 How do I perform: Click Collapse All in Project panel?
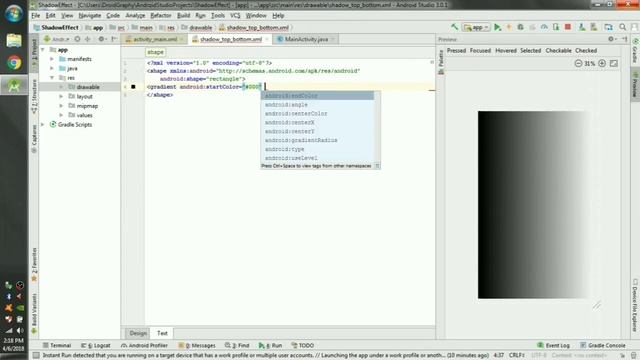click(x=87, y=39)
